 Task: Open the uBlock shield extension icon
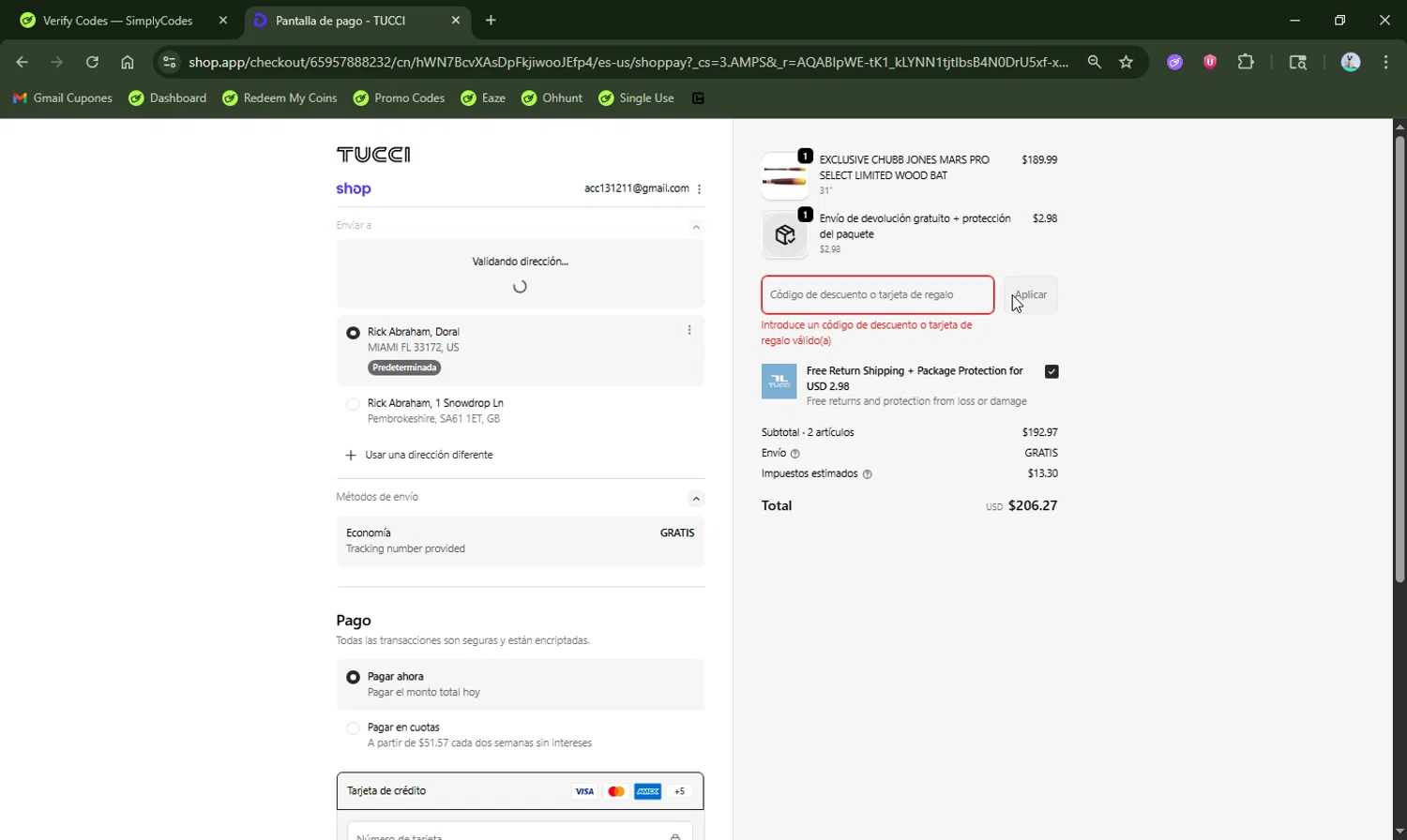1210,62
